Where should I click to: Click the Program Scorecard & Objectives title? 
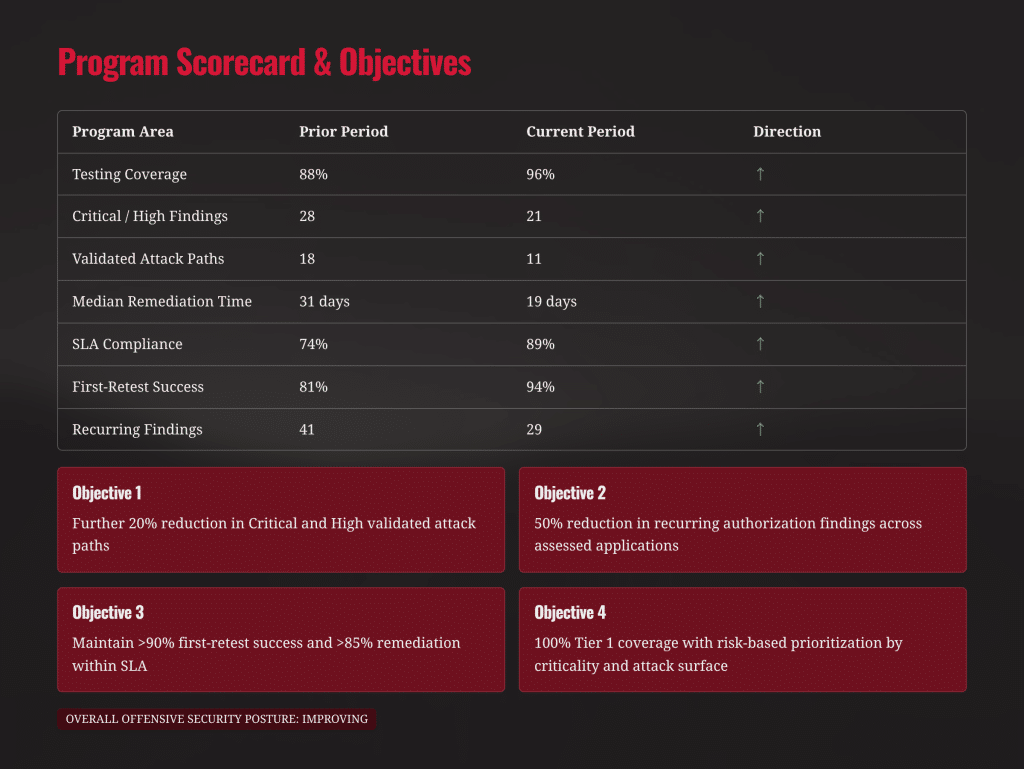coord(264,63)
